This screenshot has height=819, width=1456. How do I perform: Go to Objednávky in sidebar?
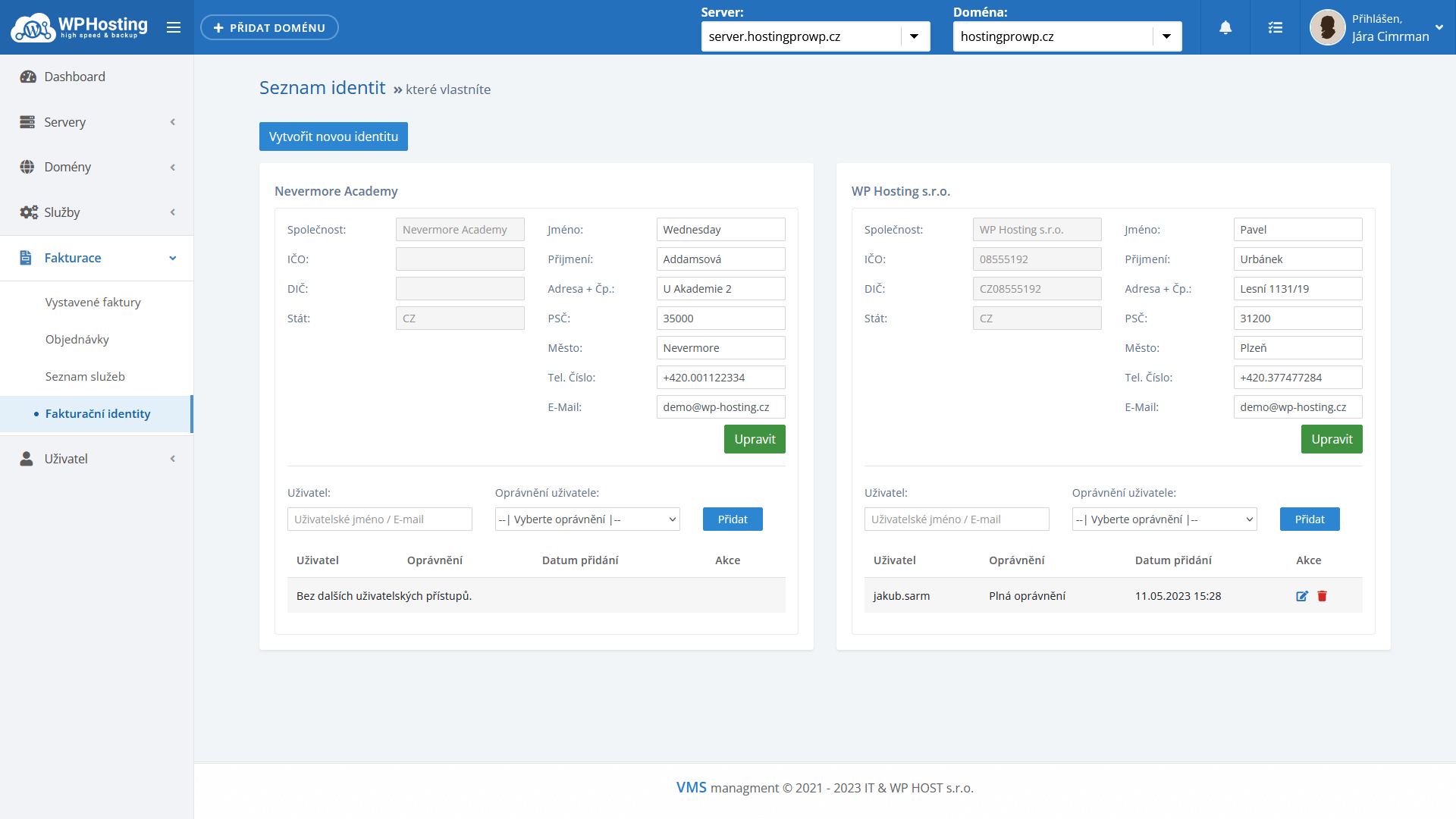tap(77, 339)
